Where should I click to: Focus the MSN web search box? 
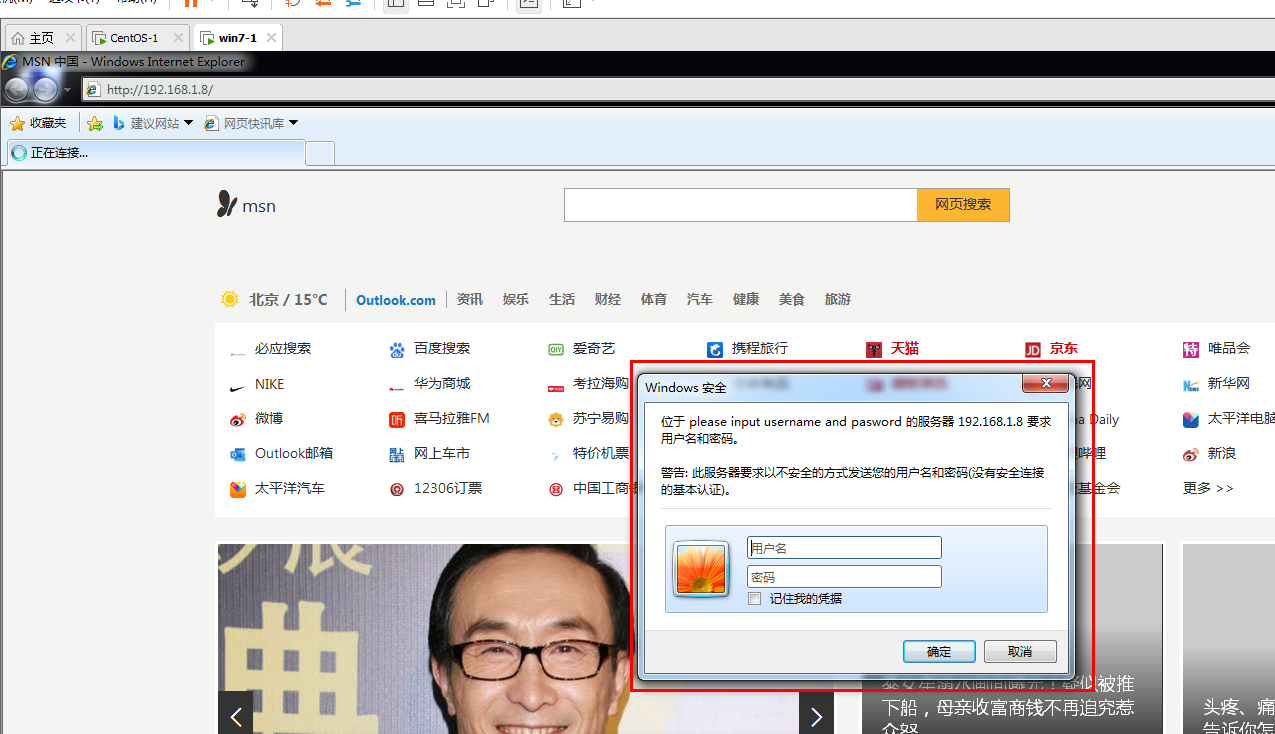click(741, 204)
